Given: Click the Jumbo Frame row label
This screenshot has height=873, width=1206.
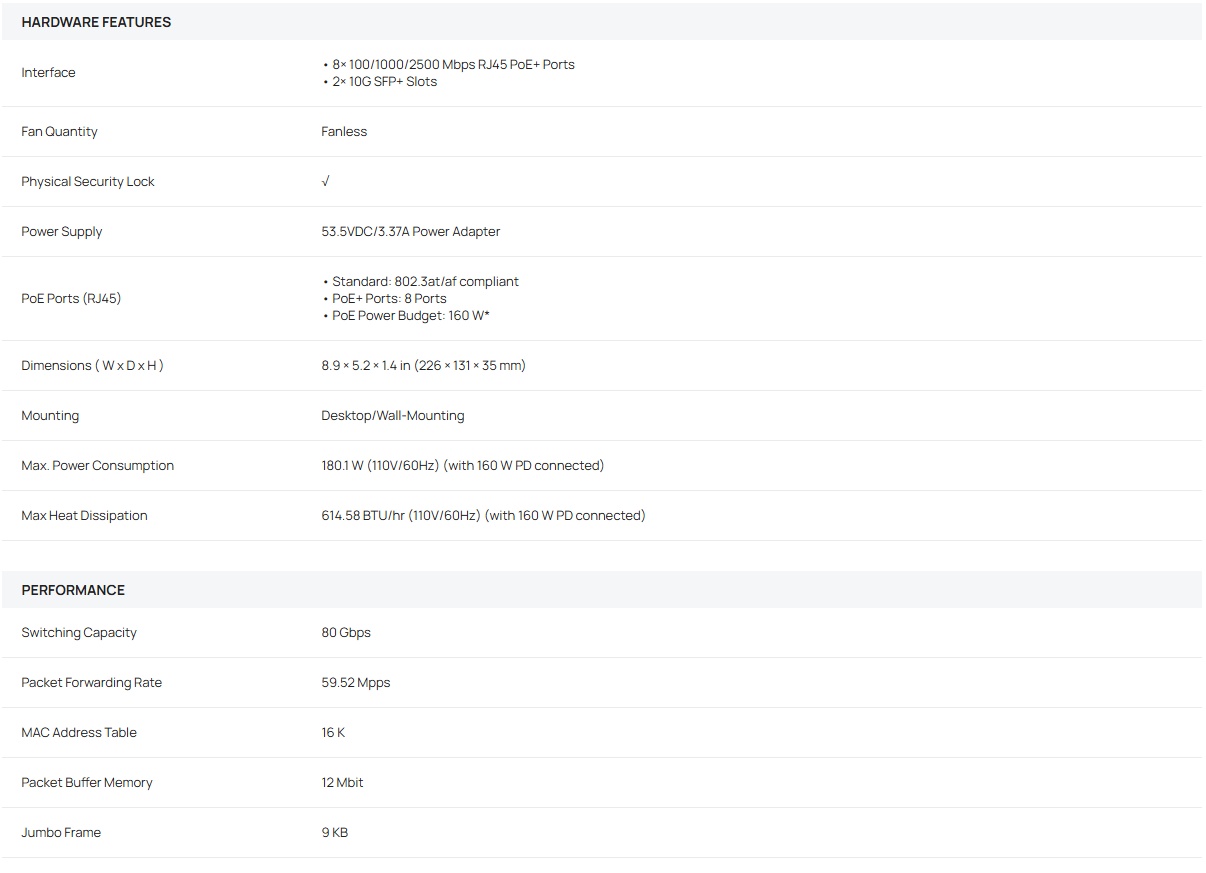Looking at the screenshot, I should point(61,832).
